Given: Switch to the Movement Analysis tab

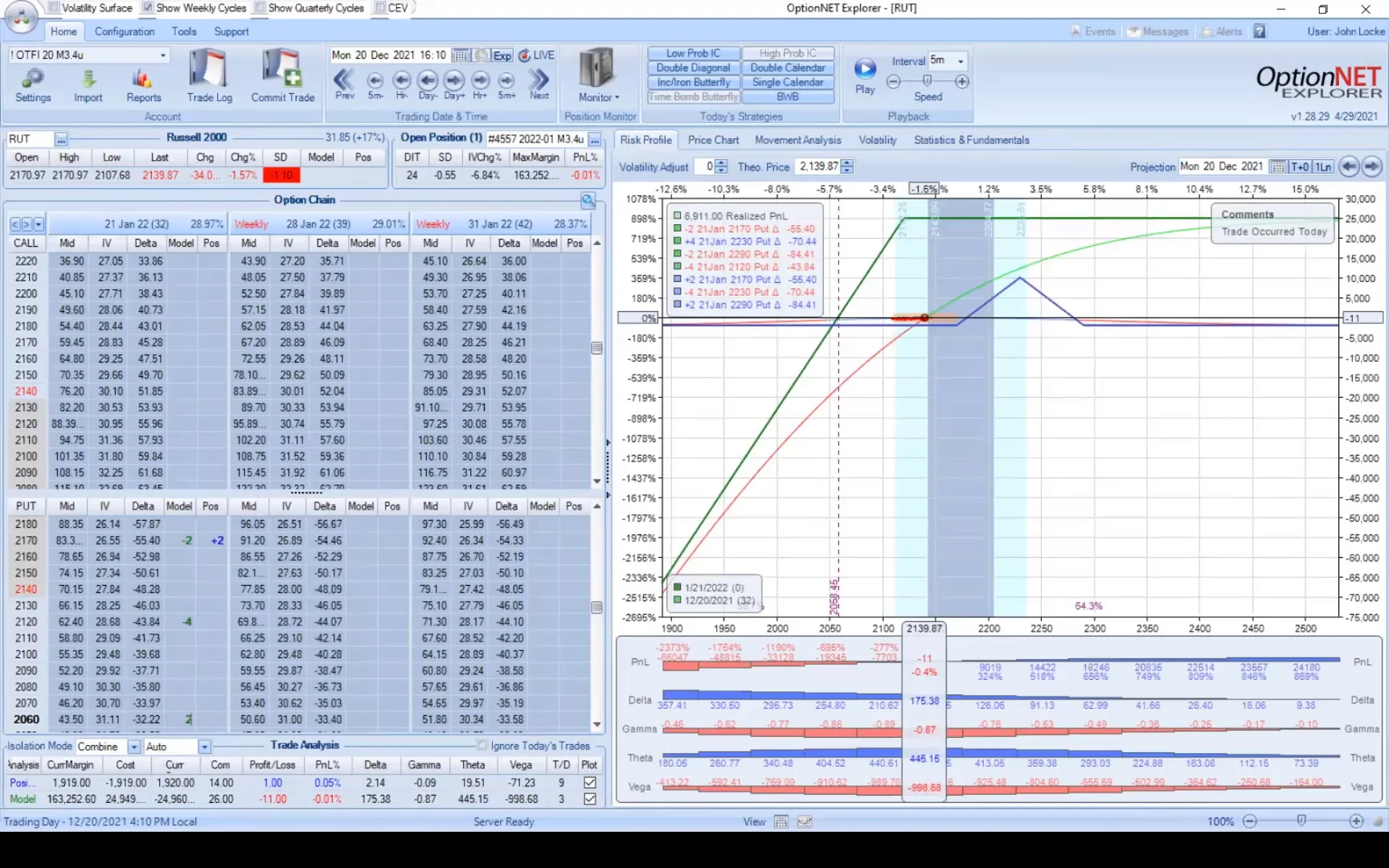Looking at the screenshot, I should click(x=798, y=140).
